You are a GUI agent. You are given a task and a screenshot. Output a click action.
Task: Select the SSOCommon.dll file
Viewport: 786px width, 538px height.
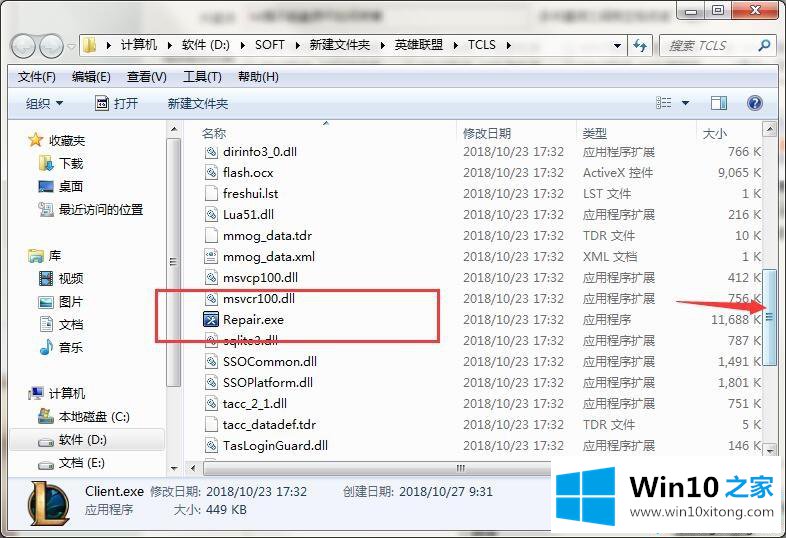pyautogui.click(x=270, y=362)
